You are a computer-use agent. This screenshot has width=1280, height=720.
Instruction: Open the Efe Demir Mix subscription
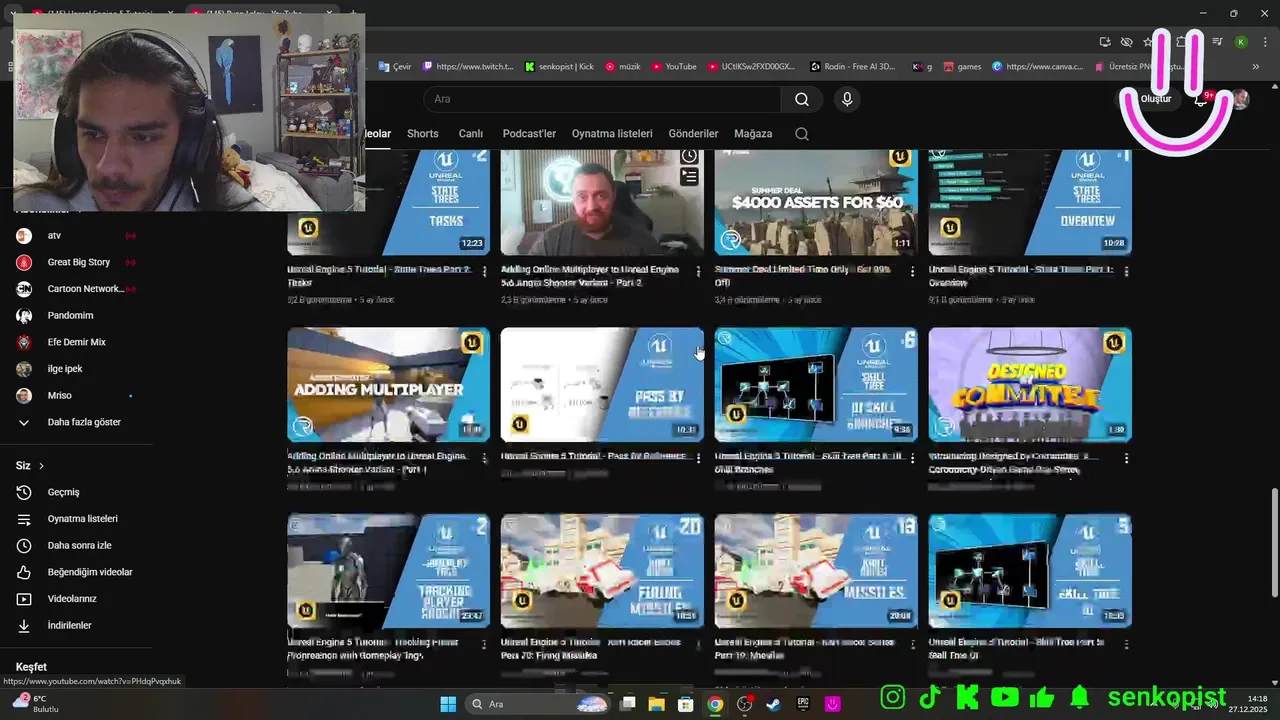76,342
